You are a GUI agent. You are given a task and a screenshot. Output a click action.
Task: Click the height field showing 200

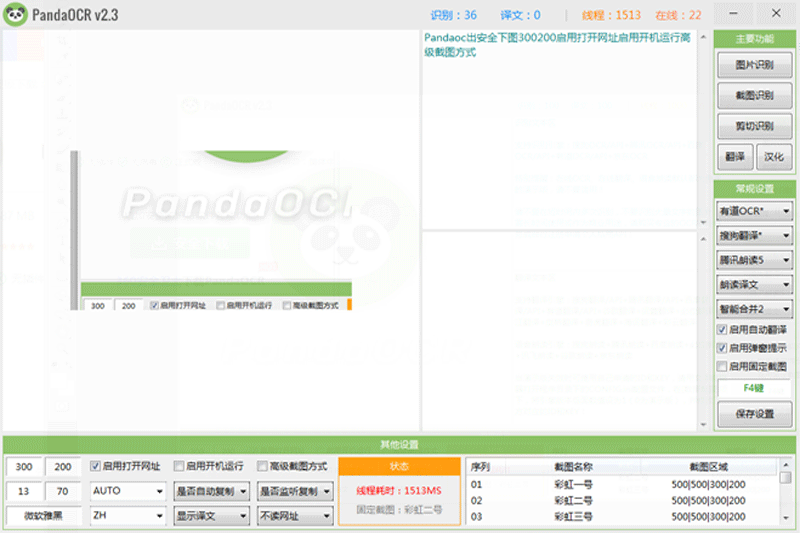63,467
